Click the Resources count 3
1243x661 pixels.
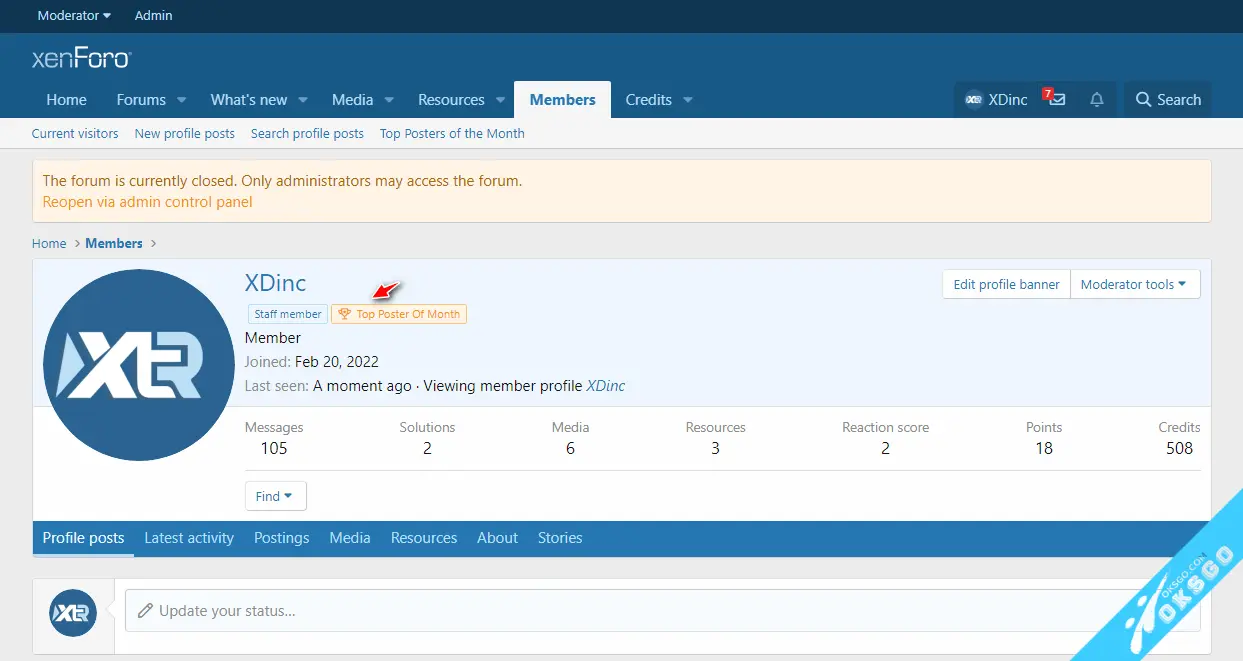pos(715,448)
